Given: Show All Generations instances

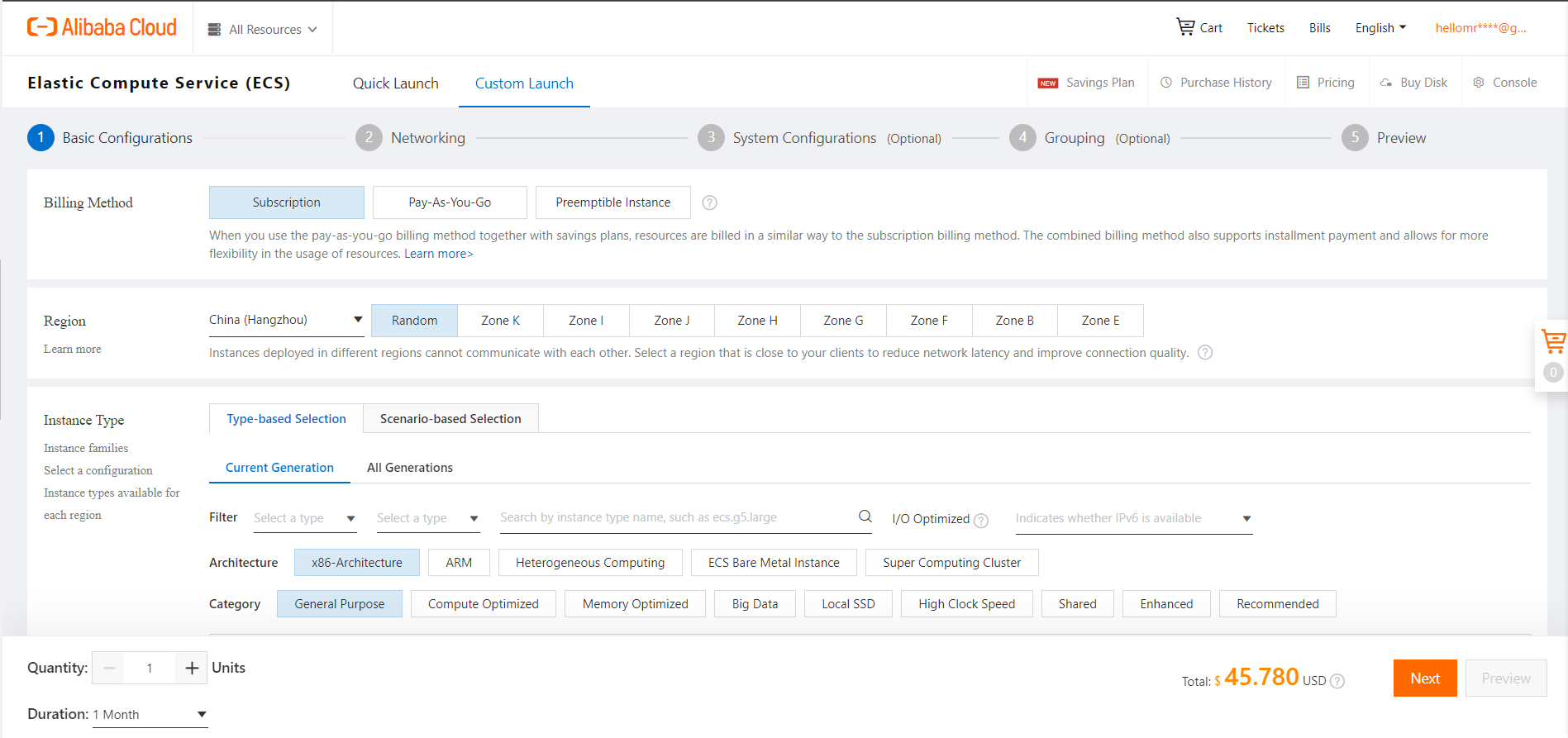Looking at the screenshot, I should pos(410,468).
